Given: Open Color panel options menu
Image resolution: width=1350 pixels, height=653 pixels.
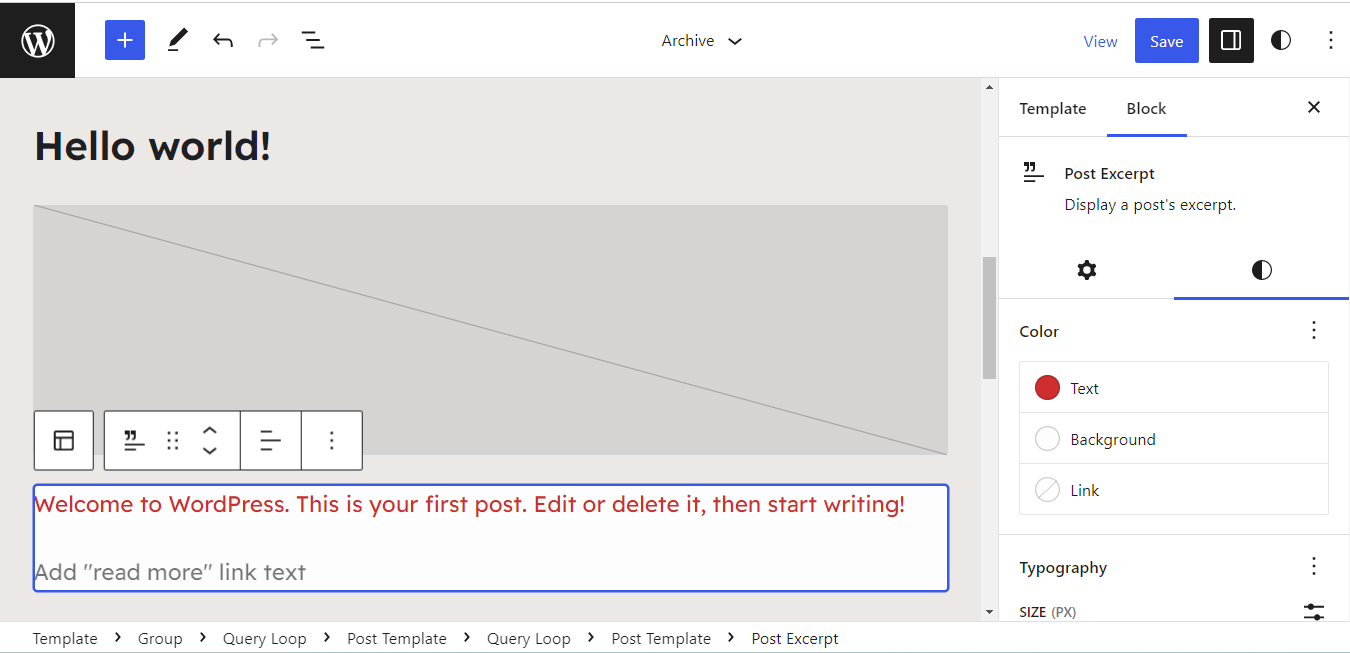Looking at the screenshot, I should (x=1314, y=331).
